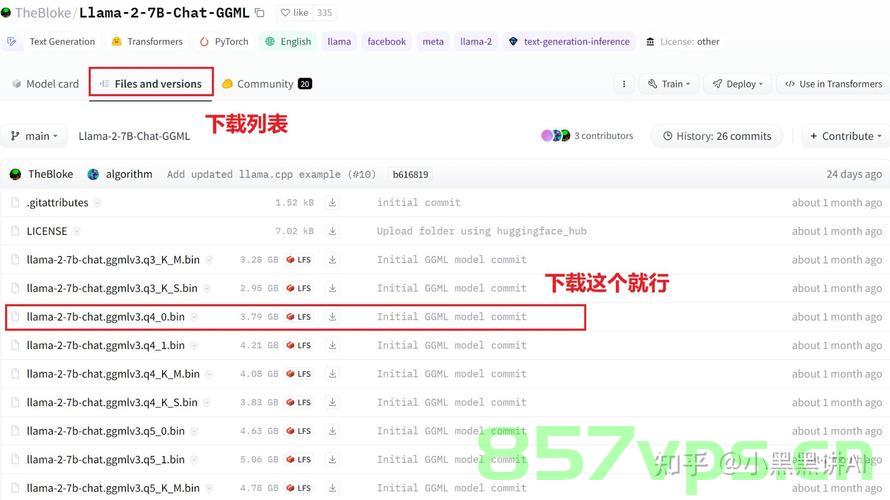
Task: Open llama-2-7b-chat.ggmlv3.q4_1.bin file
Action: pos(106,345)
